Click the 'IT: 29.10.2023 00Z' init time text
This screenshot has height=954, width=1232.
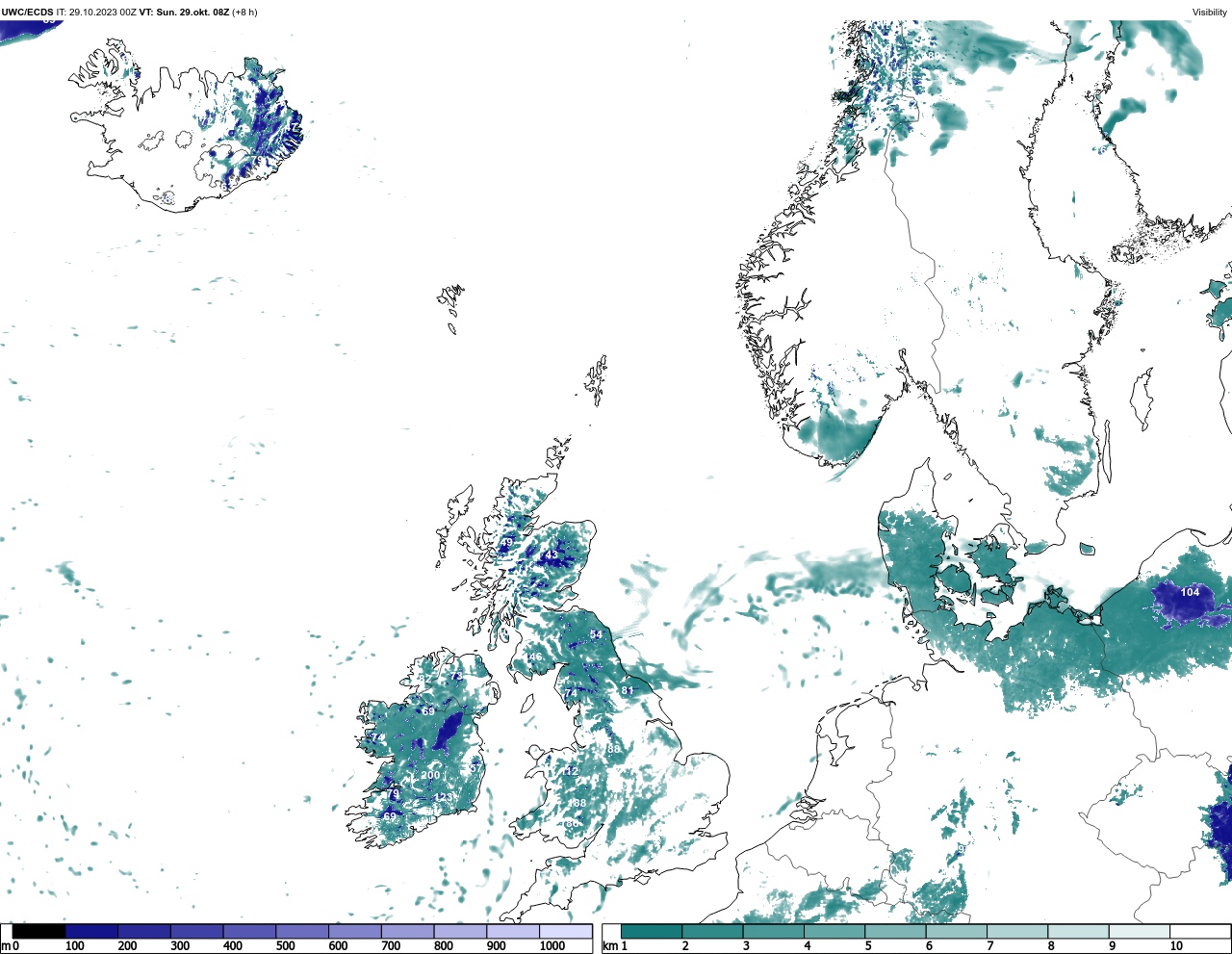(96, 13)
